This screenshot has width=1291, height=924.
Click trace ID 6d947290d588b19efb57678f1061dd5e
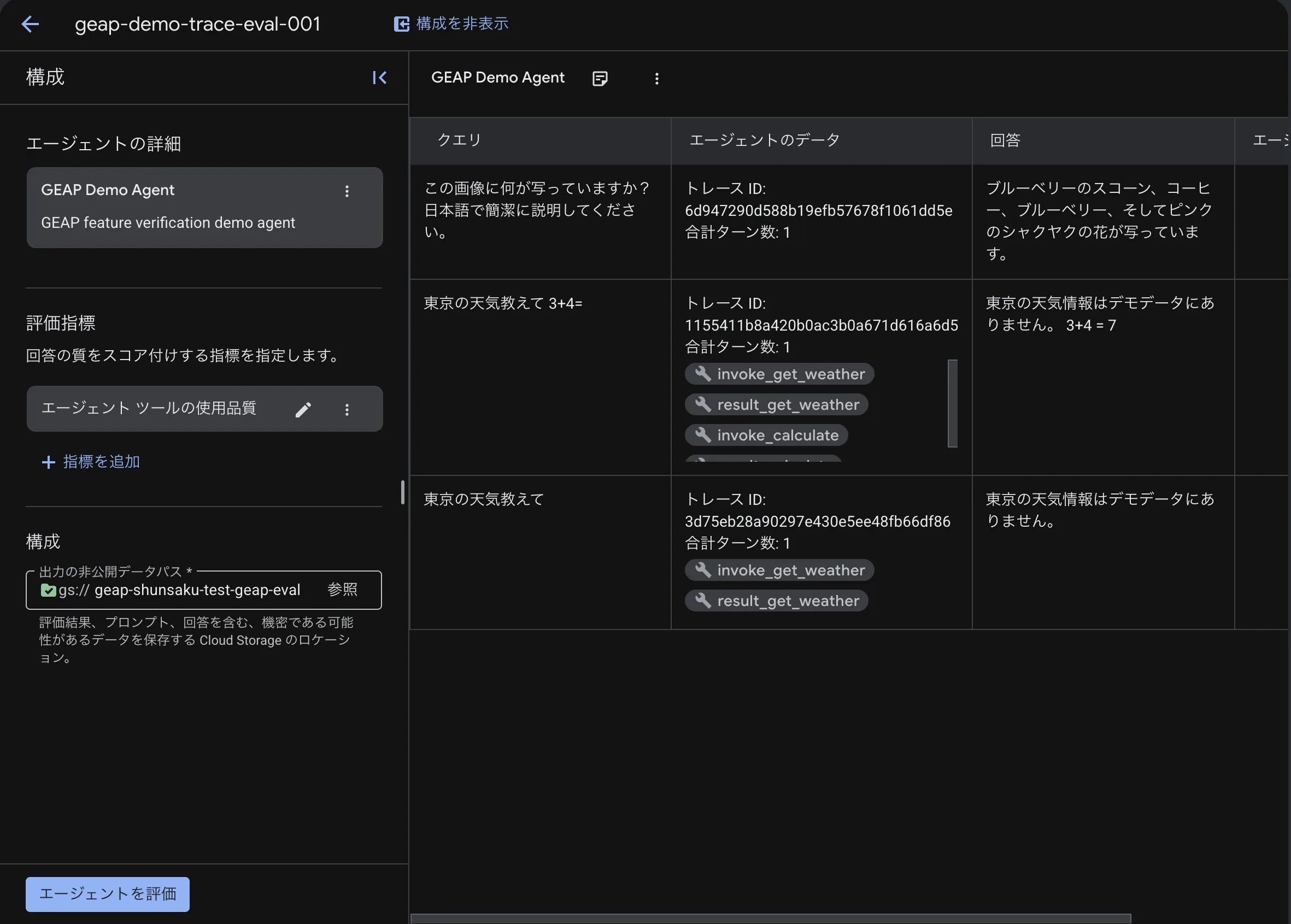click(x=819, y=210)
